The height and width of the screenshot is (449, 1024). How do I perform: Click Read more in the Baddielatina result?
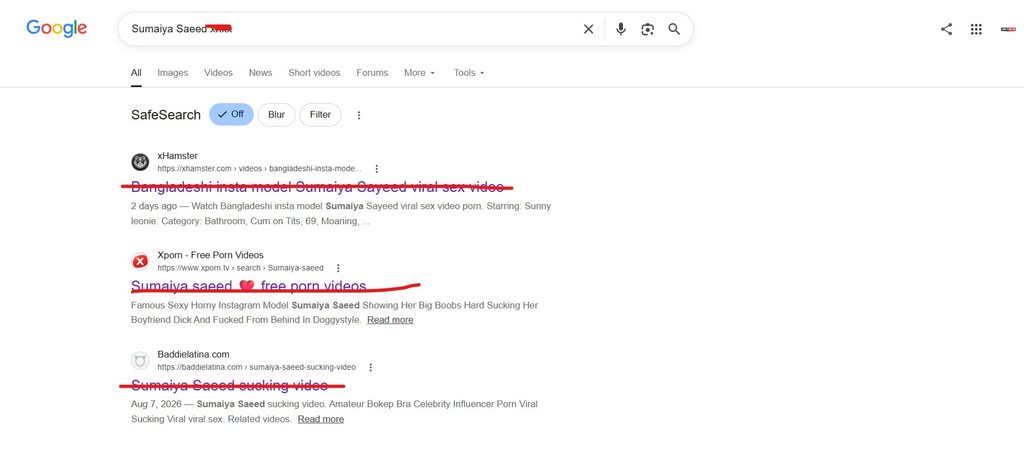tap(321, 419)
